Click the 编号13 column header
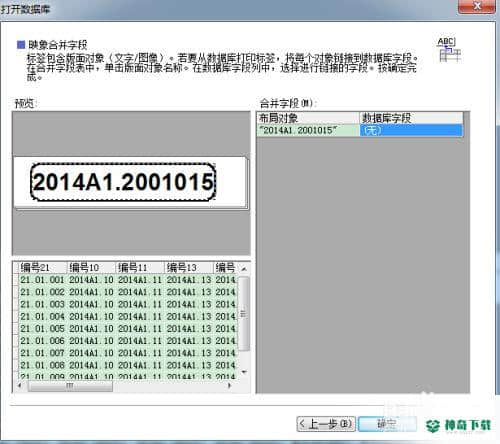500x444 pixels. coord(189,268)
